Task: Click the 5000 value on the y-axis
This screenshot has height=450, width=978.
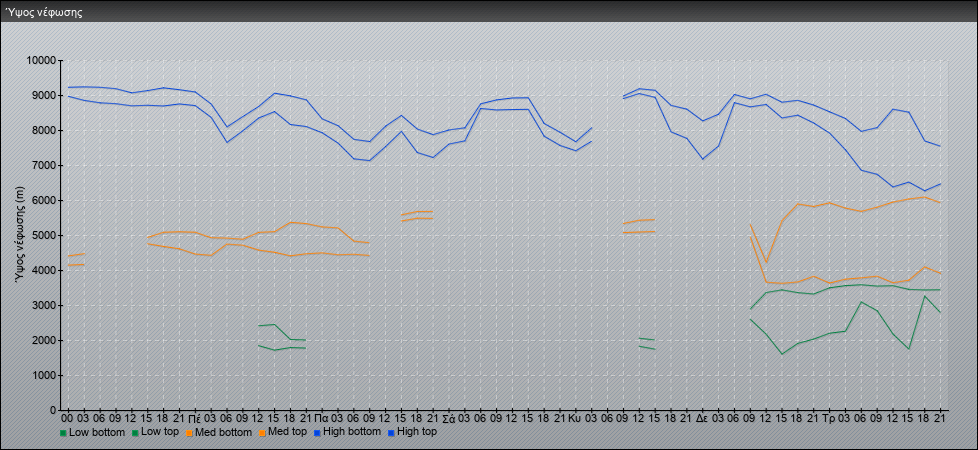Action: [x=44, y=235]
